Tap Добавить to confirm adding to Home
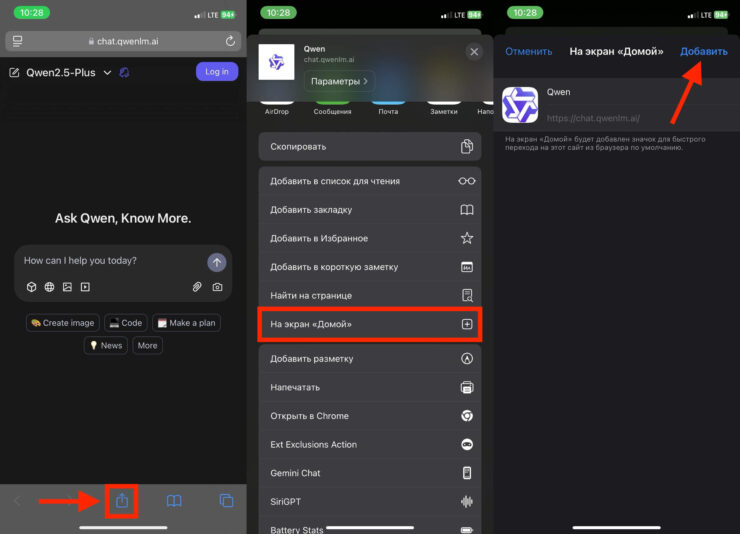Screen dimensions: 740x534 coord(703,51)
